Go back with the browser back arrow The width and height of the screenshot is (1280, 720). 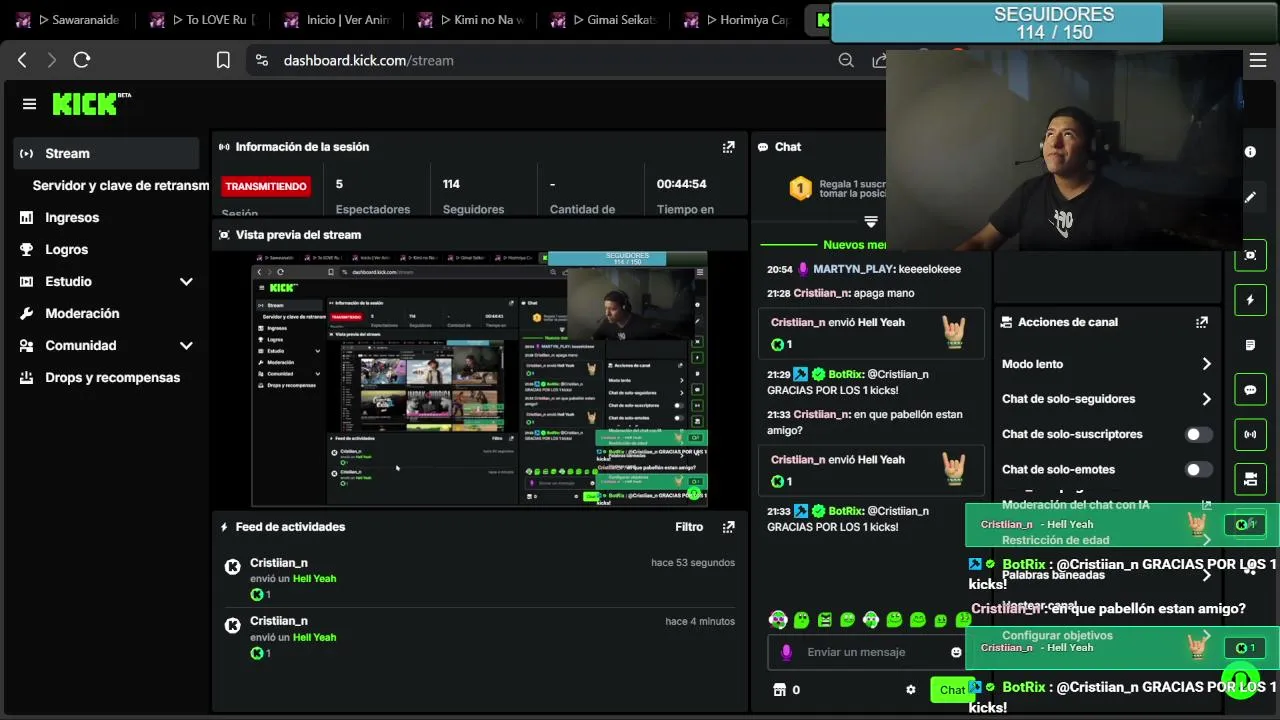[x=22, y=60]
